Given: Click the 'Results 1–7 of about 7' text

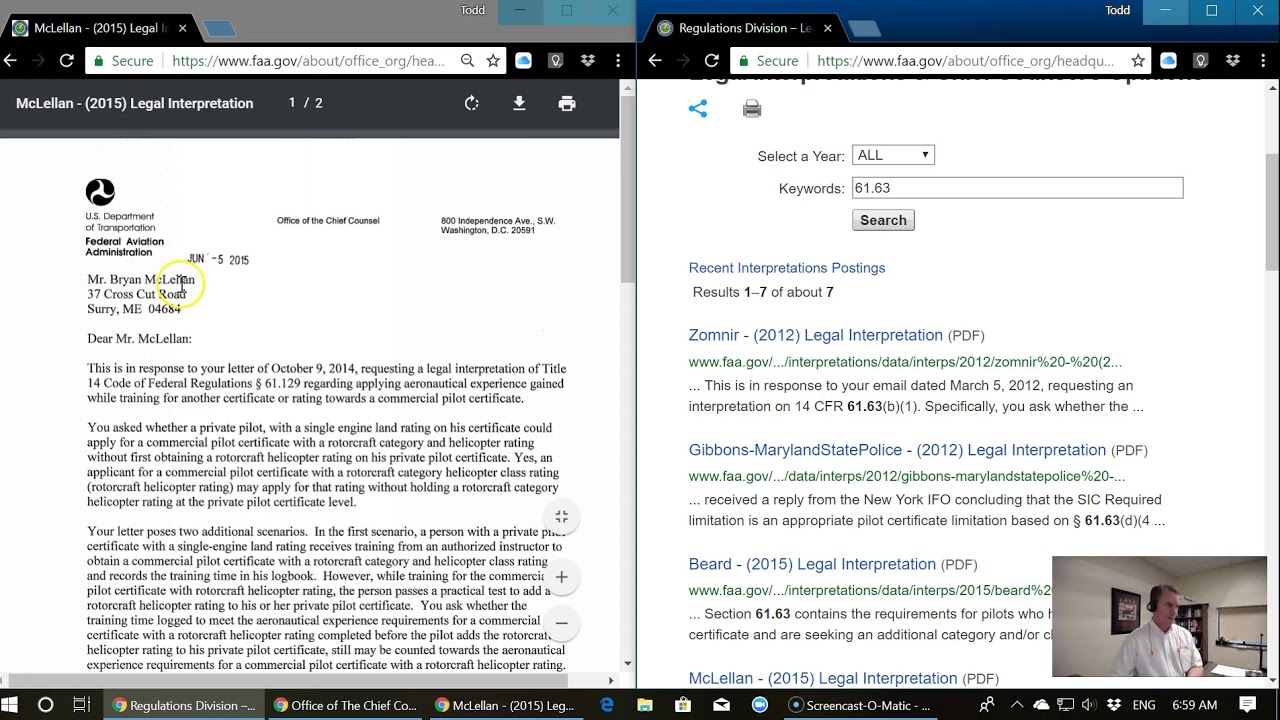Looking at the screenshot, I should point(763,292).
